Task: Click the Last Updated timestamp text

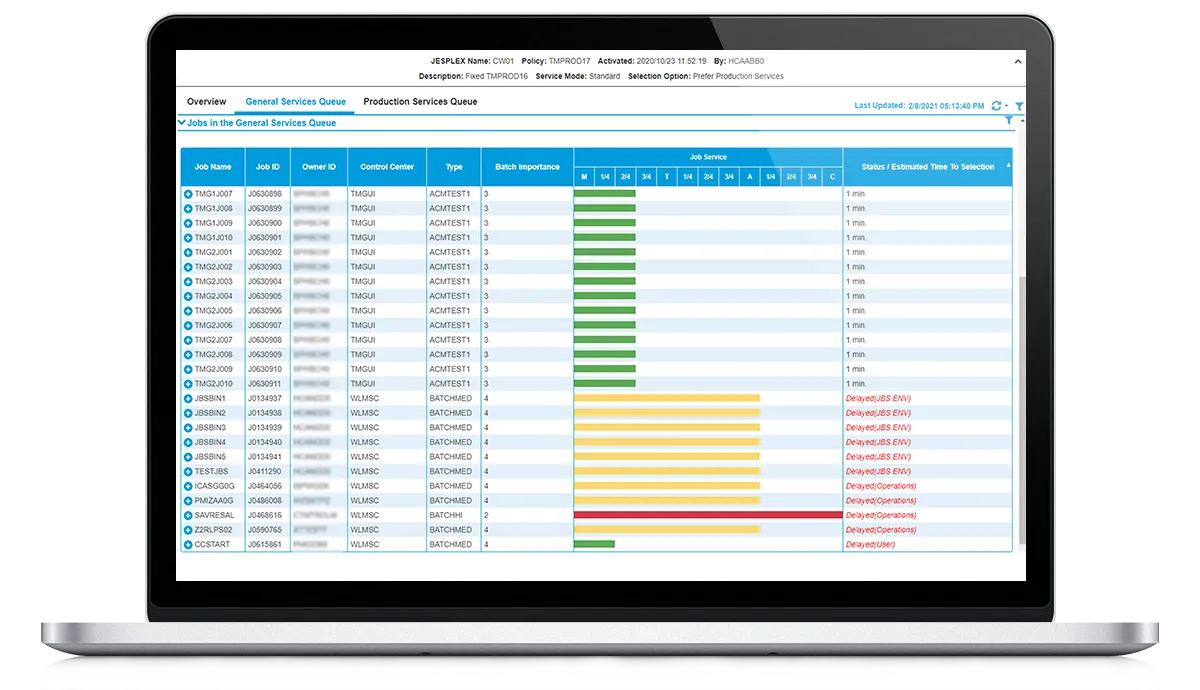Action: (x=920, y=105)
